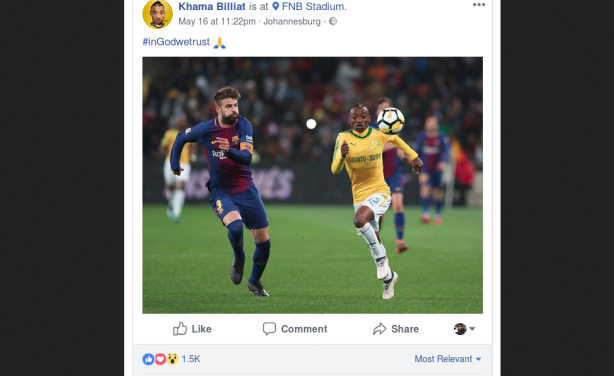View the blue Like reaction icon
The width and height of the screenshot is (614, 376).
coord(148,359)
